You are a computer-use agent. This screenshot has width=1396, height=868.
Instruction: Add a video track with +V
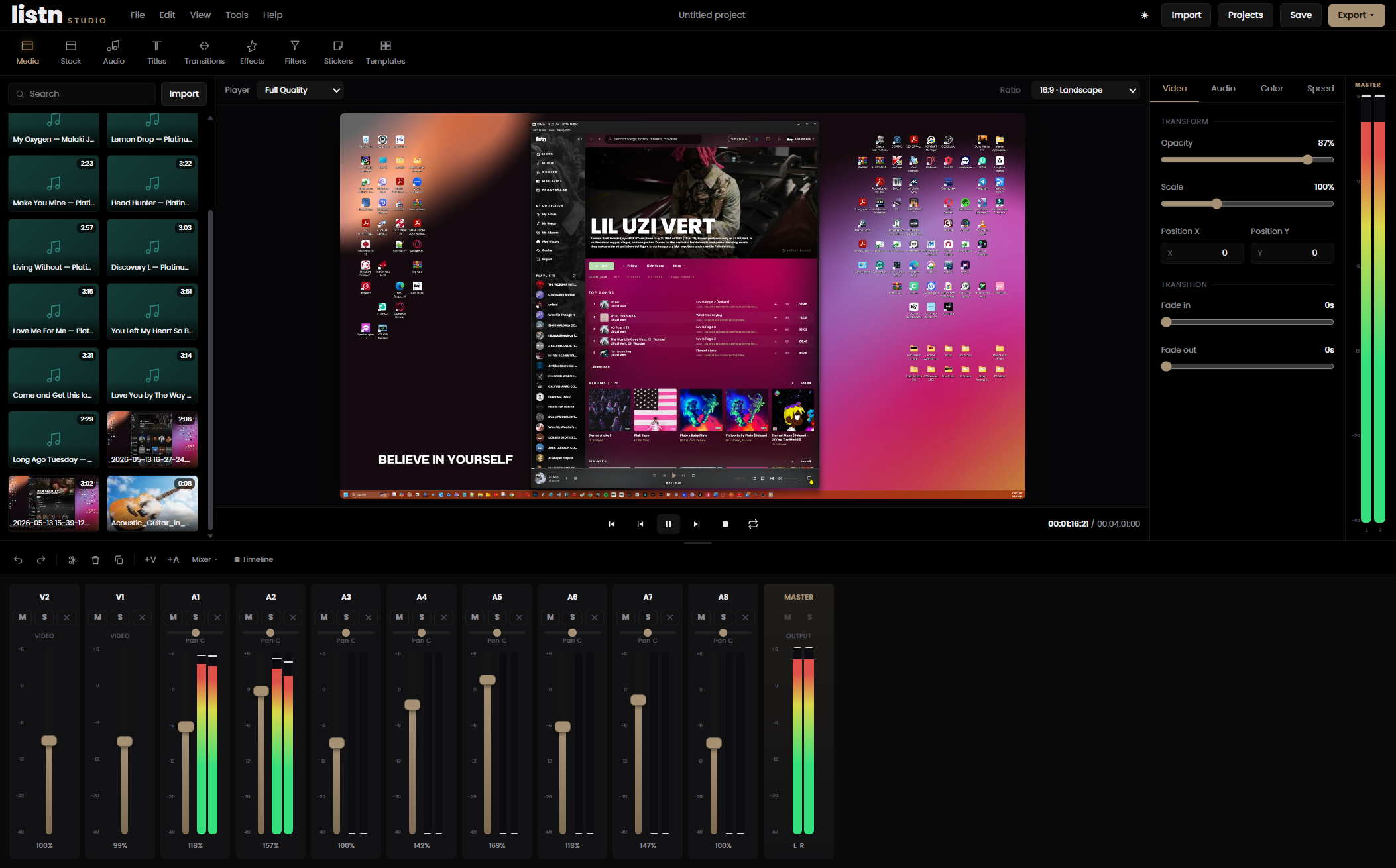(x=150, y=560)
